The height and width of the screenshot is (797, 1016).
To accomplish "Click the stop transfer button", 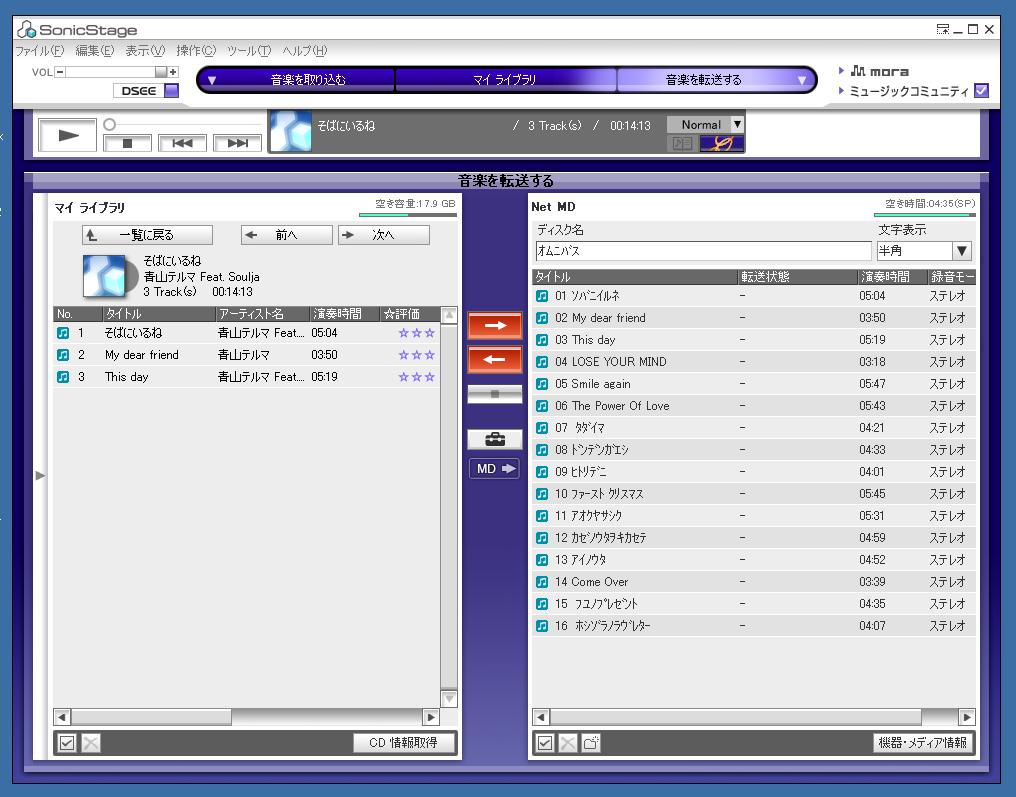I will (x=494, y=394).
